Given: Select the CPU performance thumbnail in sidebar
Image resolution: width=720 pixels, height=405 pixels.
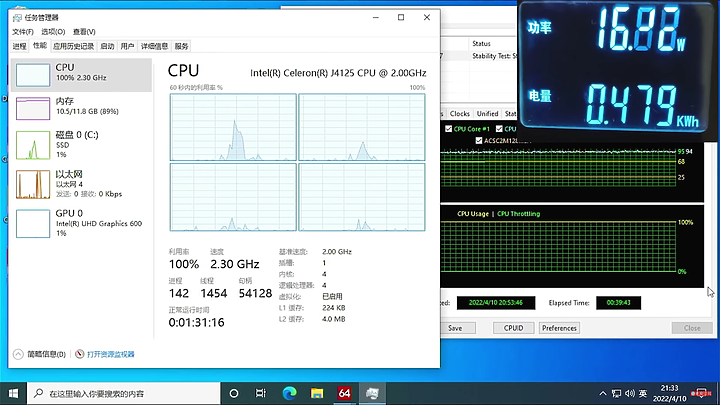Looking at the screenshot, I should click(33, 75).
